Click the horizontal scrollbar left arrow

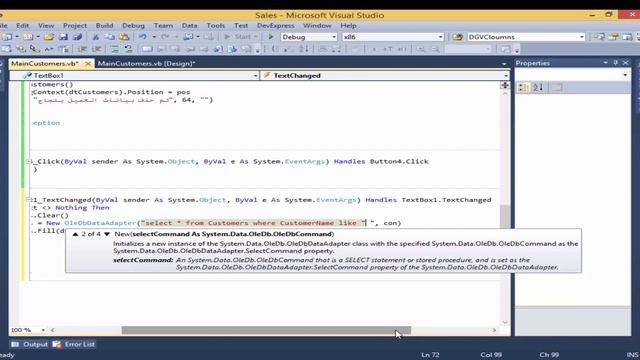pos(53,330)
